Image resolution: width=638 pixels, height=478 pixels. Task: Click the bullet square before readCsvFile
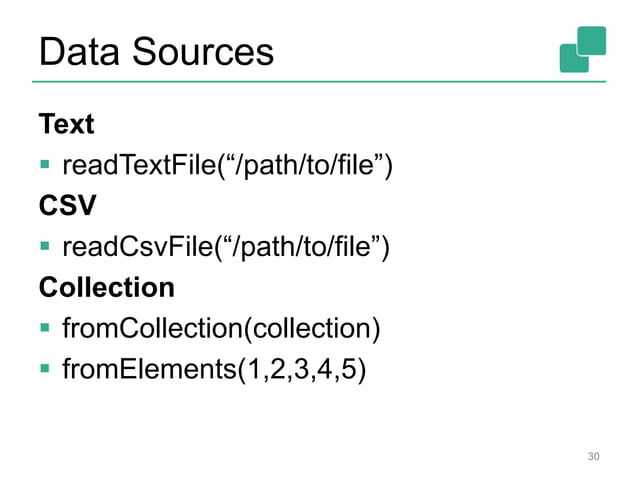pyautogui.click(x=45, y=247)
